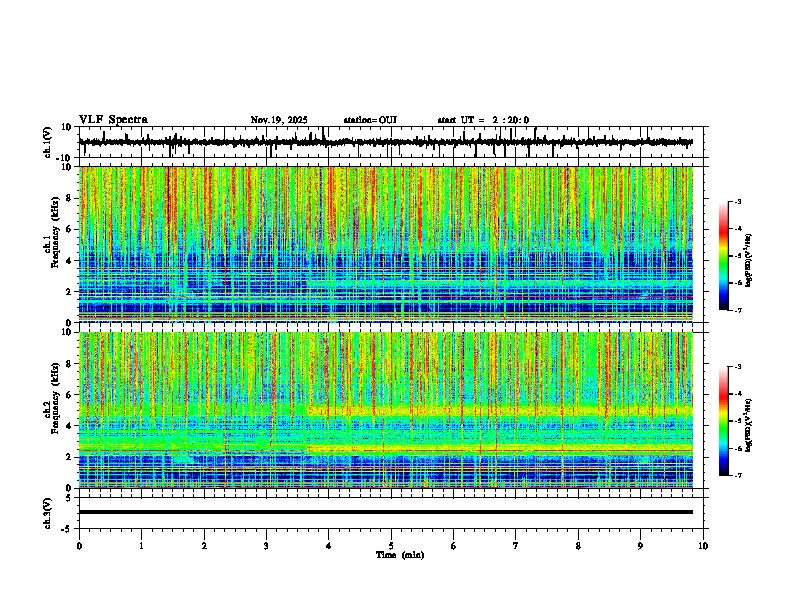Click the ch.2 colorbar log(PSD) label
Viewport: 792px width, 612px height.
(749, 425)
